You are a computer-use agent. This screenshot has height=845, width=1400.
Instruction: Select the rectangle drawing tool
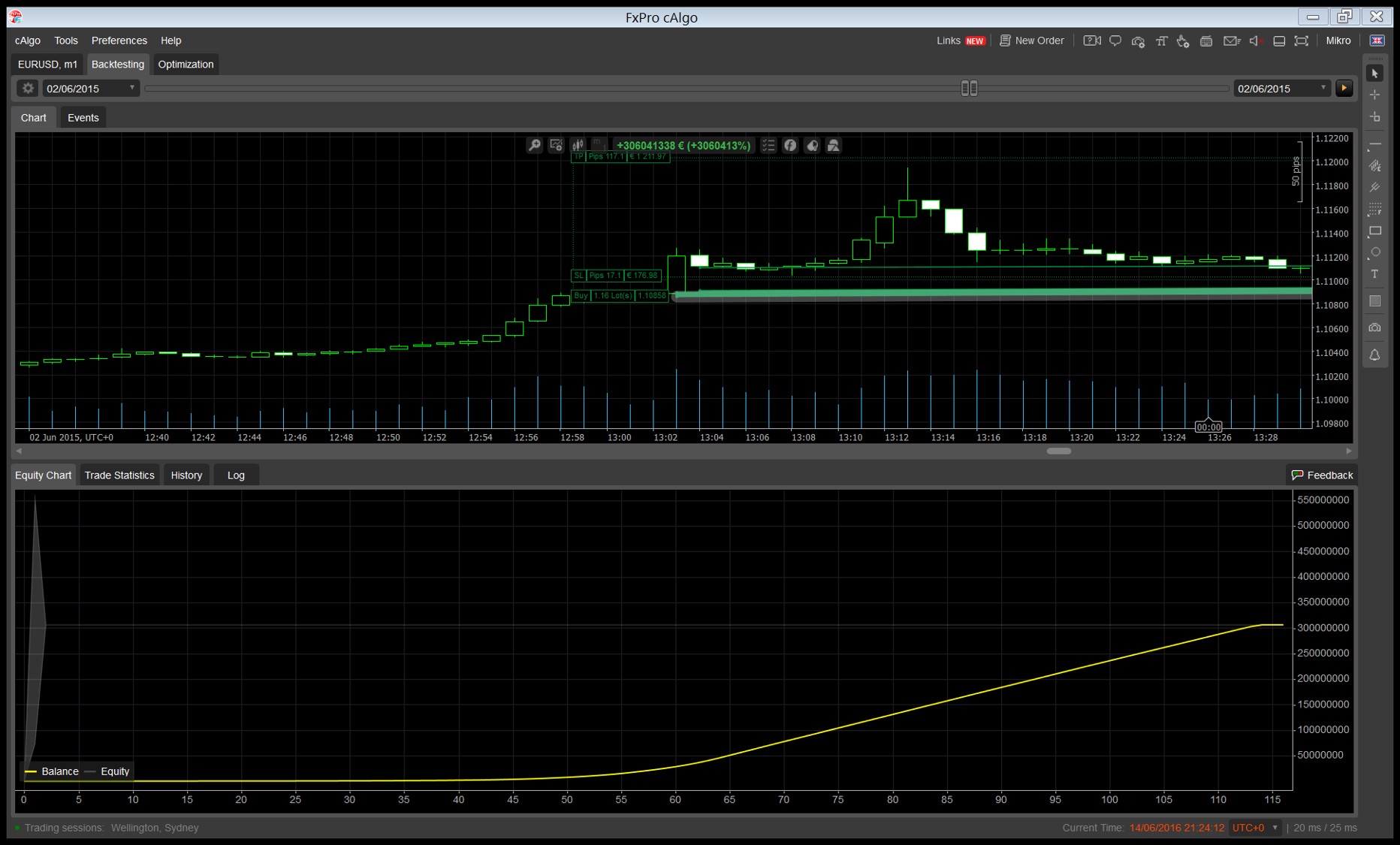coord(1375,231)
